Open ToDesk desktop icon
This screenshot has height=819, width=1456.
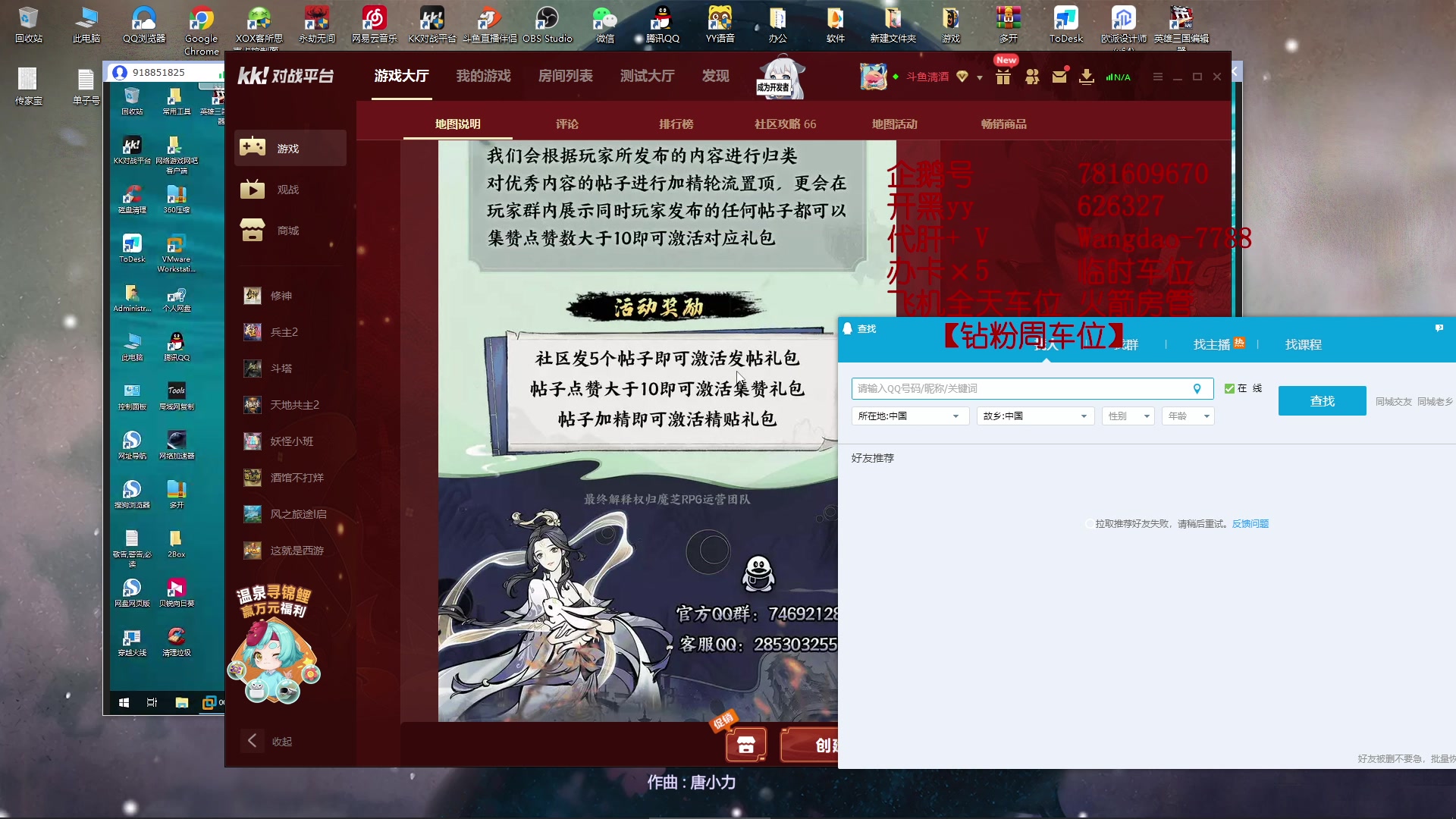(1065, 25)
